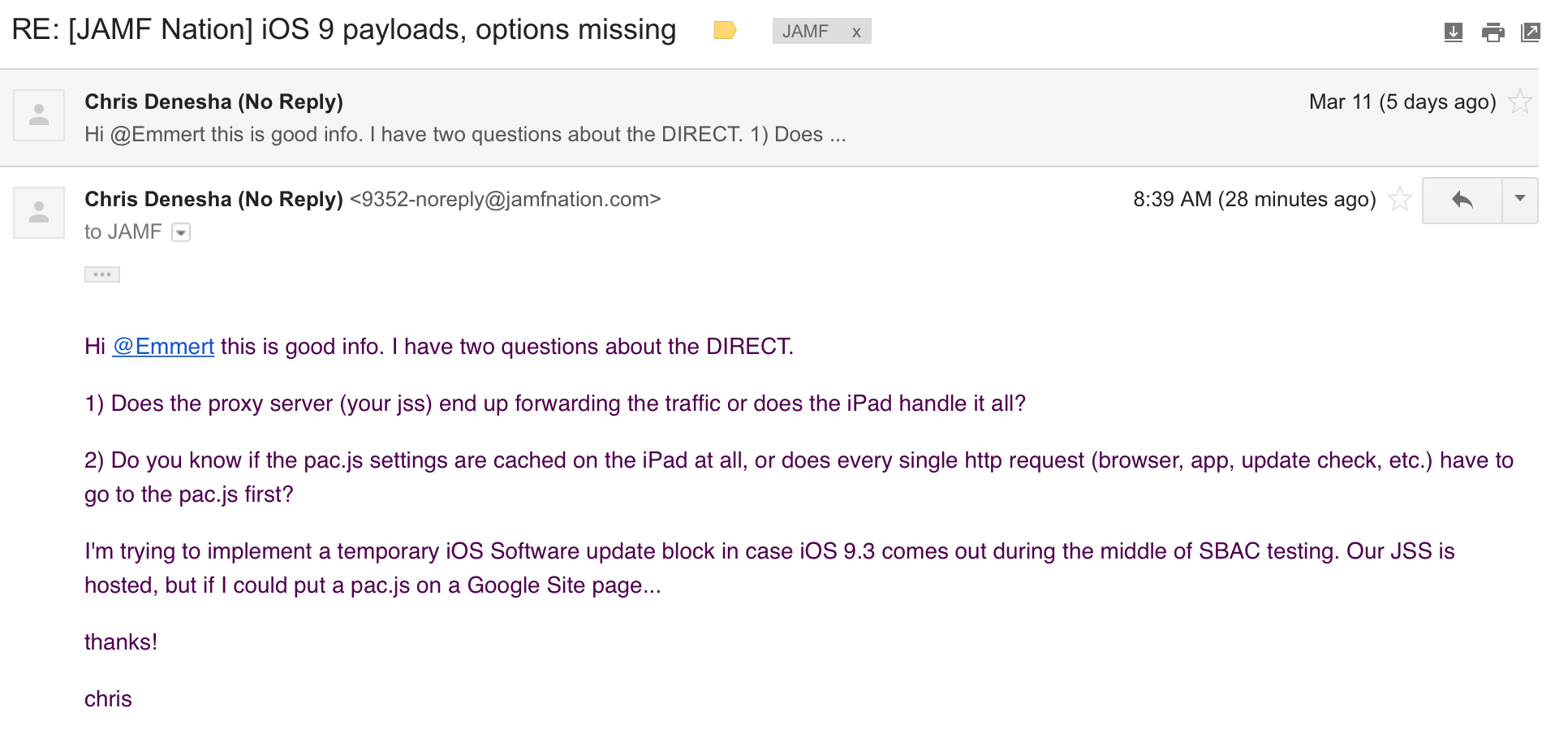1568x734 pixels.
Task: Click sender avatar of 8:39 AM message
Action: [x=39, y=213]
